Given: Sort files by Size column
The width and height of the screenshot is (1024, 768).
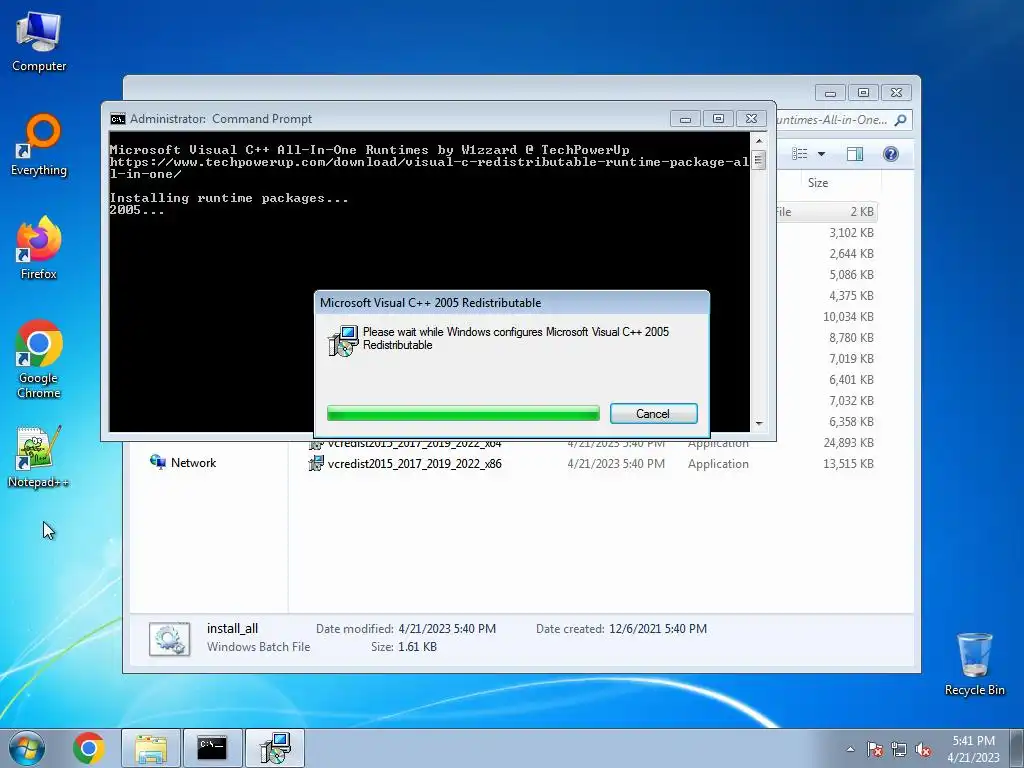Looking at the screenshot, I should tap(818, 183).
